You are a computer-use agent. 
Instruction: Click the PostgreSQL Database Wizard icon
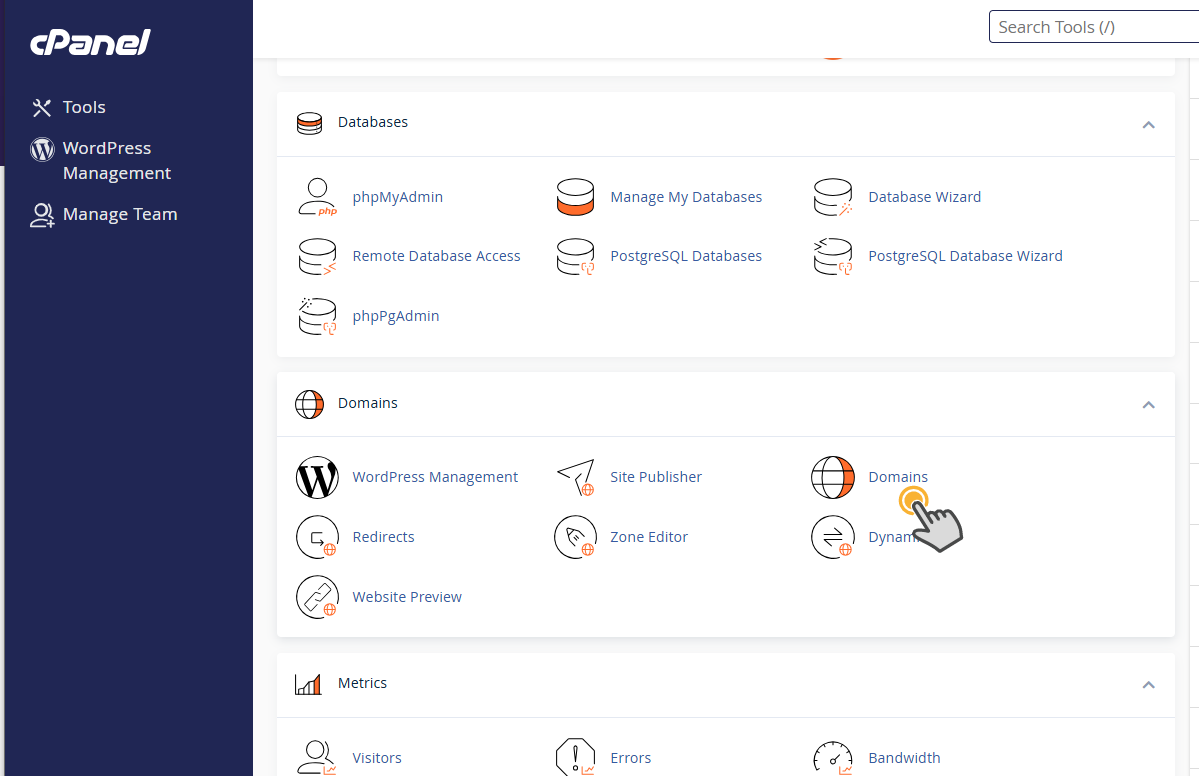[x=833, y=257]
